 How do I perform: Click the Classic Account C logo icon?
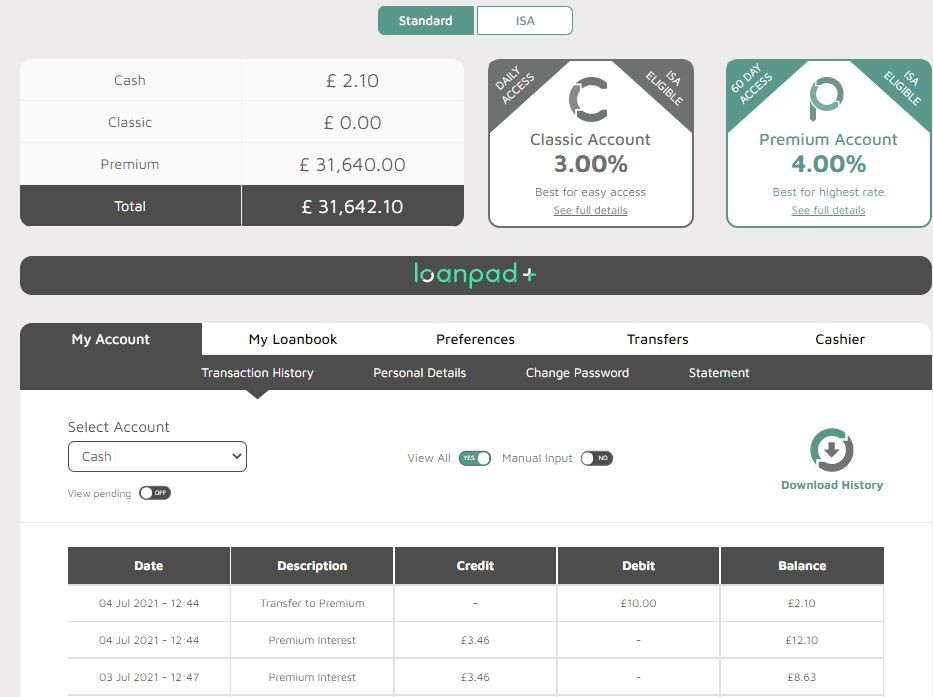588,99
